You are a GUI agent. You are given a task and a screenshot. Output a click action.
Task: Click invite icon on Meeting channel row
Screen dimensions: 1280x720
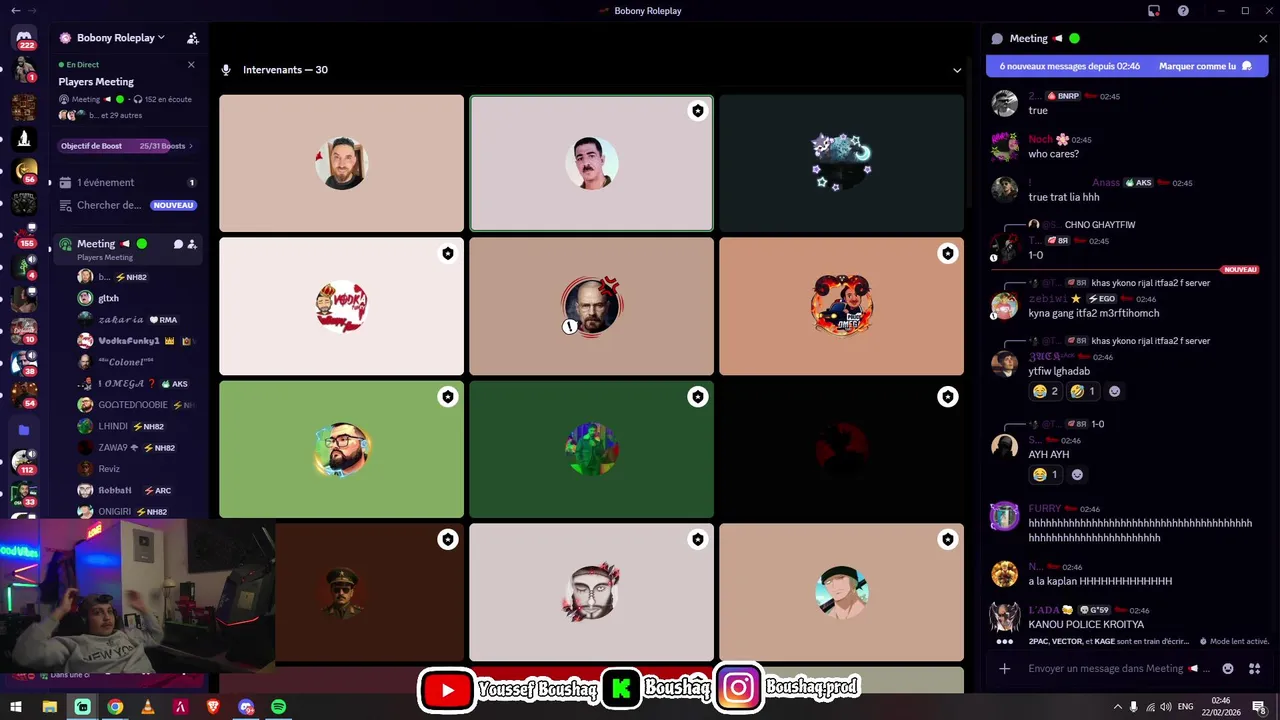click(x=192, y=244)
